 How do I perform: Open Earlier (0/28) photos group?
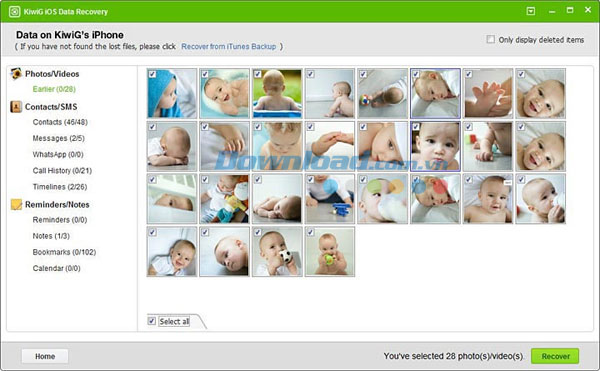pos(54,89)
